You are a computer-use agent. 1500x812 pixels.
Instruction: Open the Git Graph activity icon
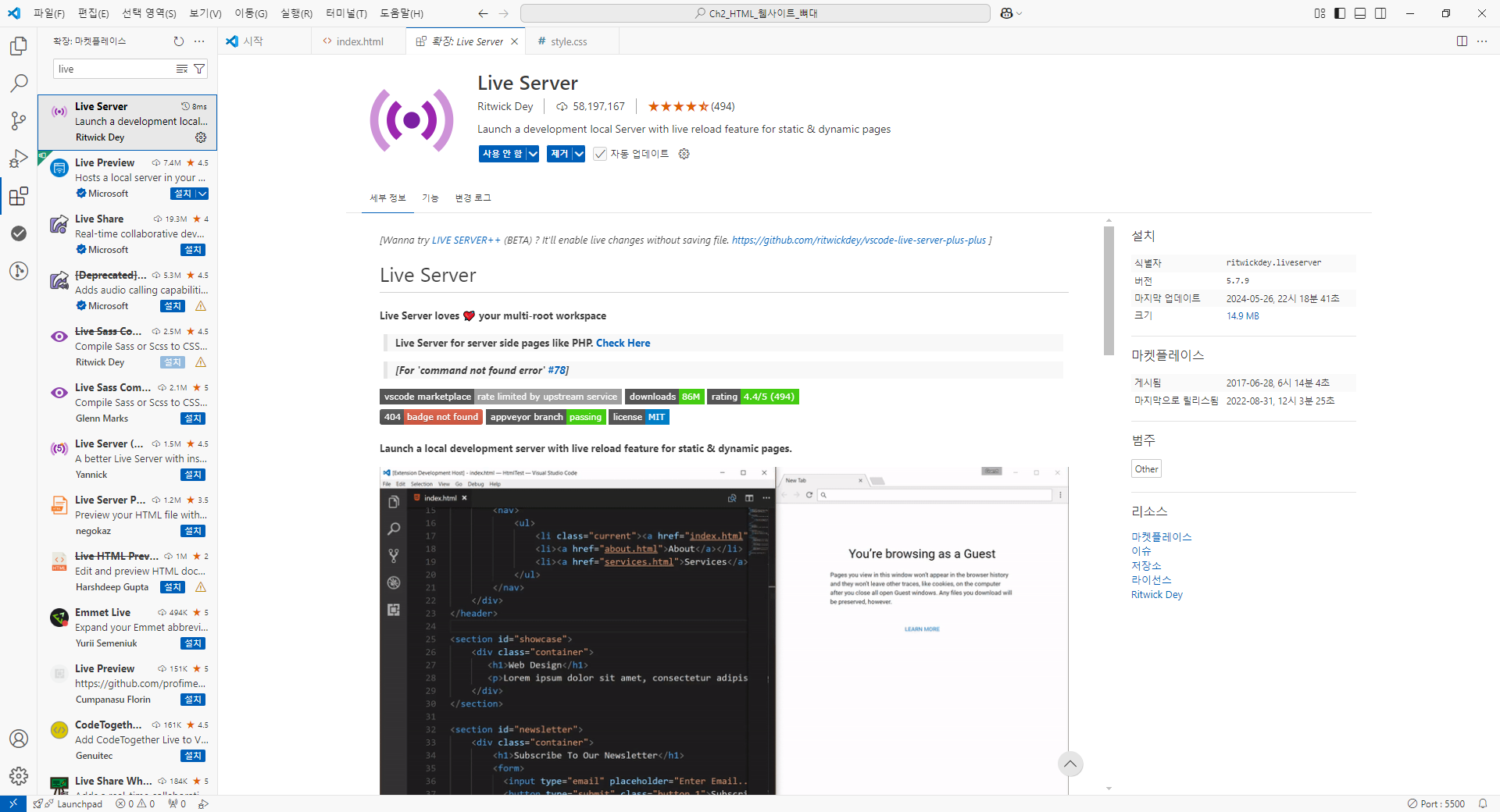coord(19,271)
